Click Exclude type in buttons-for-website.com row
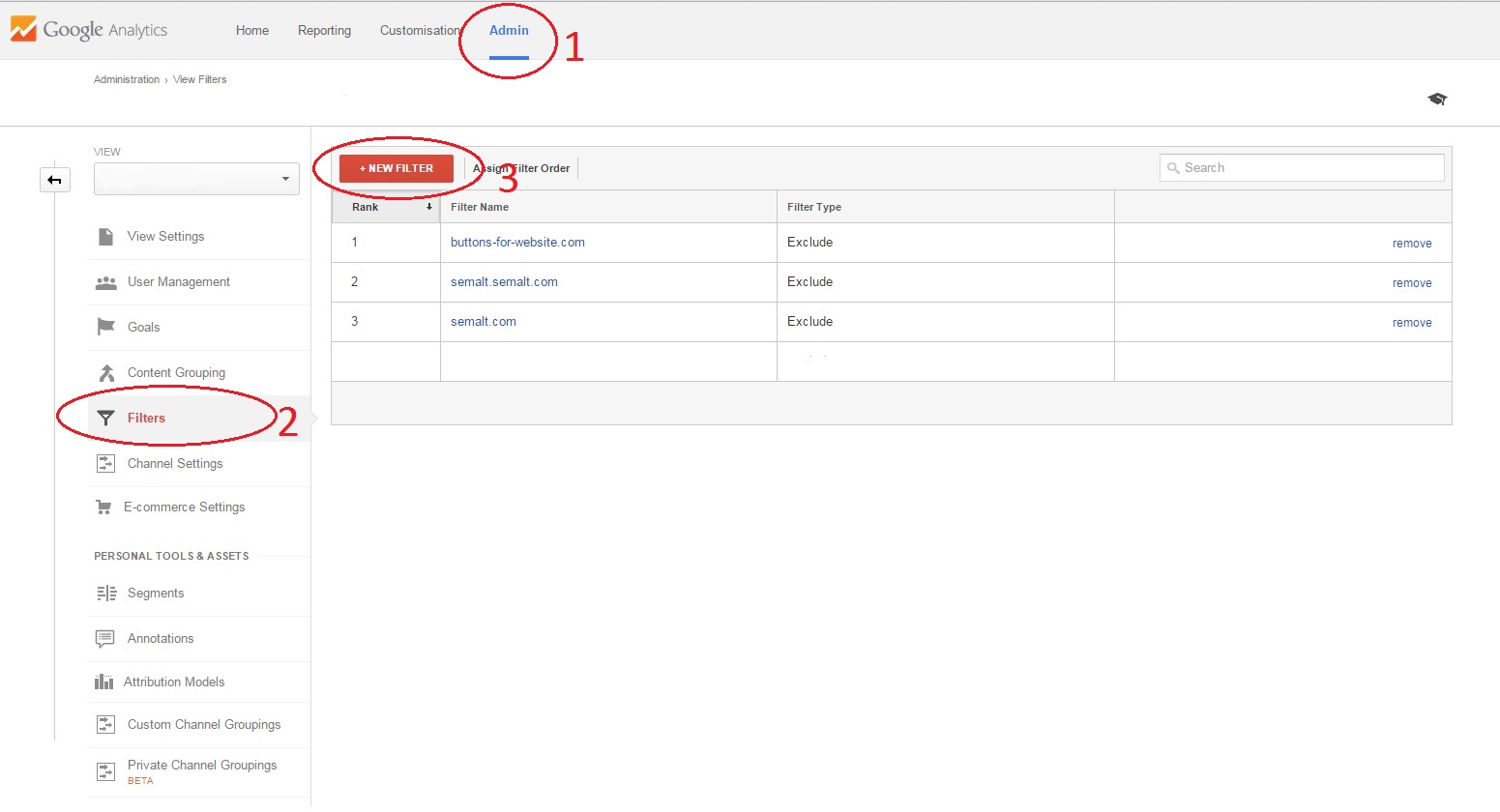Viewport: 1500px width, 812px height. 810,243
